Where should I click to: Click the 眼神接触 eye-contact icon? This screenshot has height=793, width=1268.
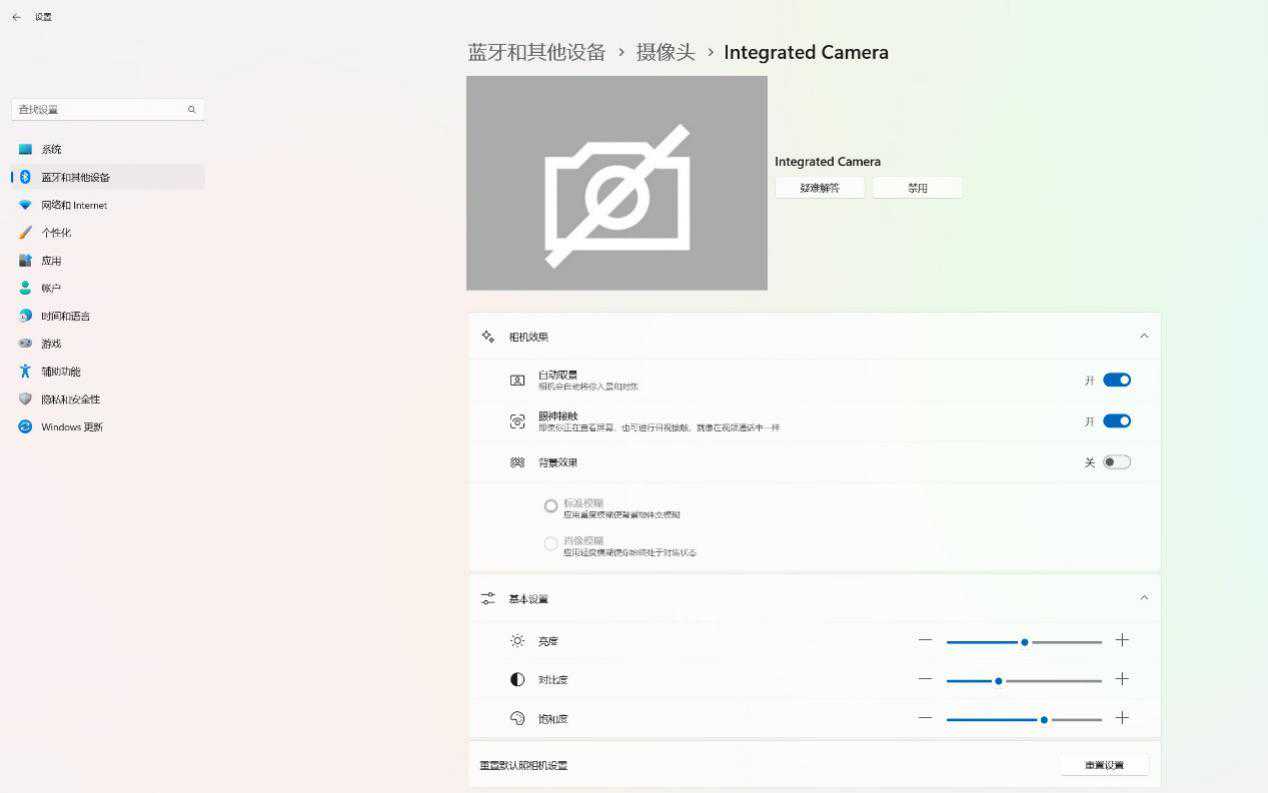click(x=517, y=422)
